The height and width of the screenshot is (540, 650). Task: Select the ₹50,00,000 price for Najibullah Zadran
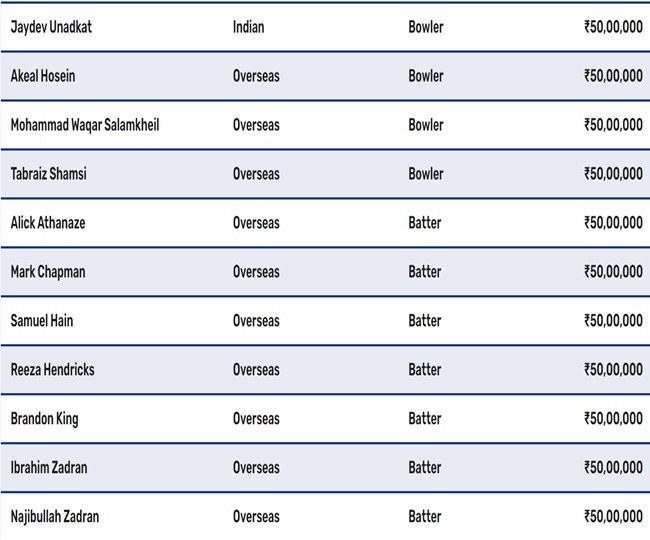(613, 517)
